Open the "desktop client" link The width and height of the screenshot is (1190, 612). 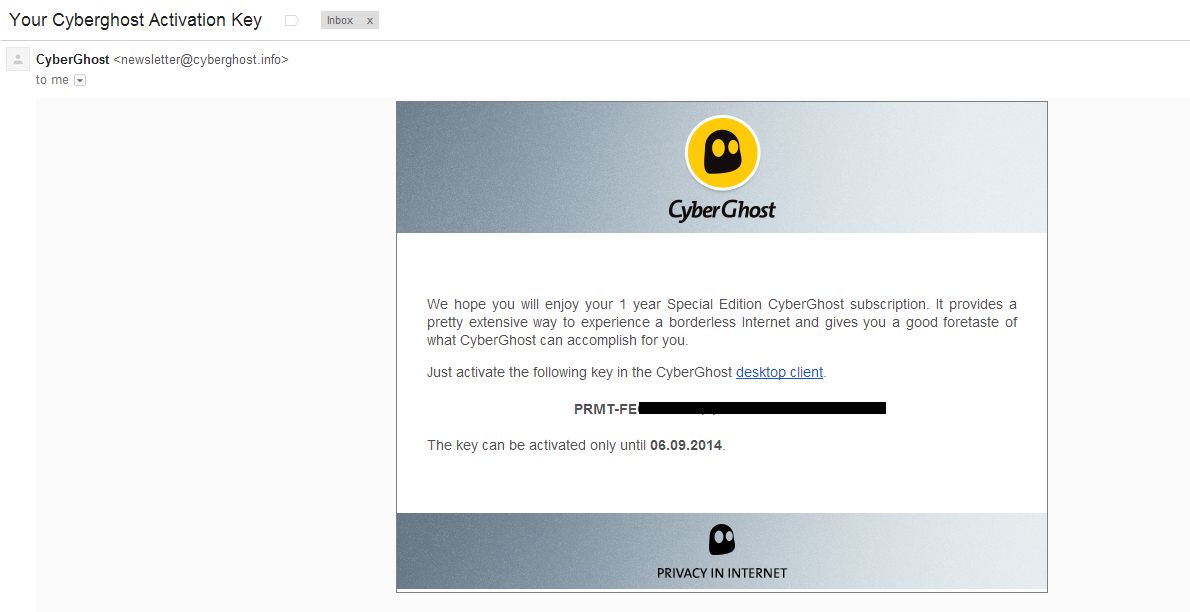click(779, 372)
